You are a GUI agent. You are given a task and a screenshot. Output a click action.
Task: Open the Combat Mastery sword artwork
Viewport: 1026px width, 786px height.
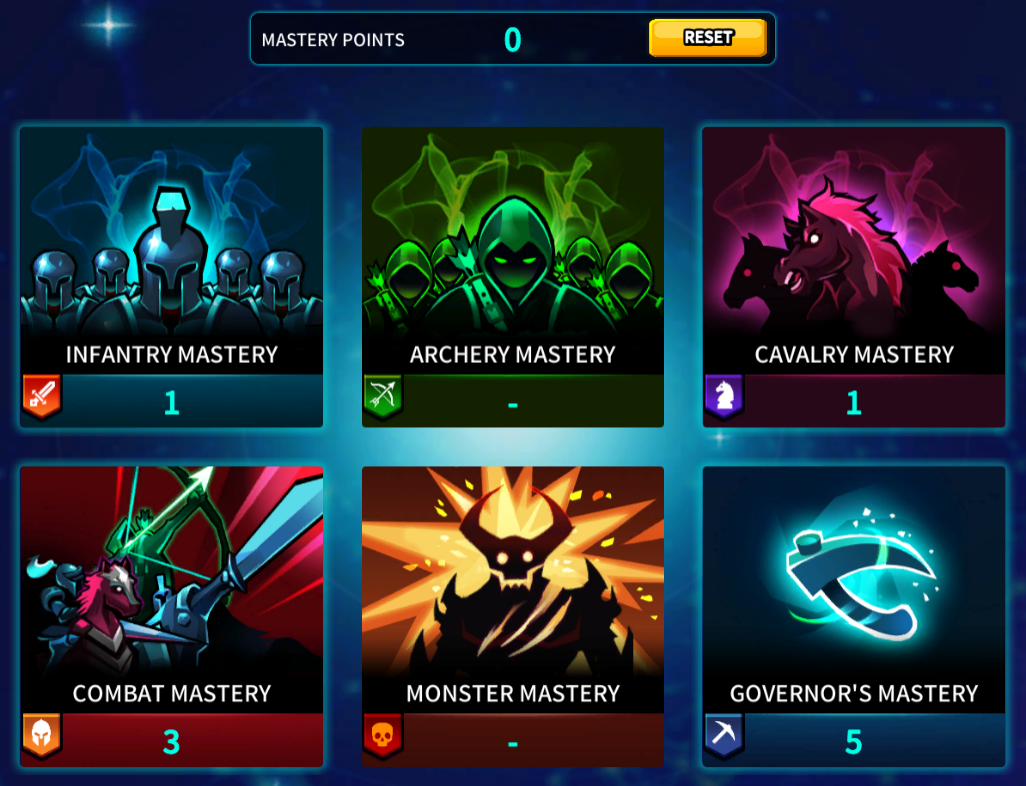[171, 571]
